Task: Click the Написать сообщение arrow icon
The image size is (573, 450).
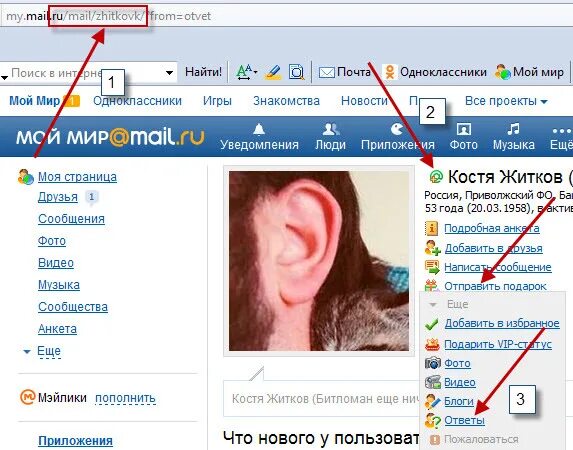Action: point(432,267)
